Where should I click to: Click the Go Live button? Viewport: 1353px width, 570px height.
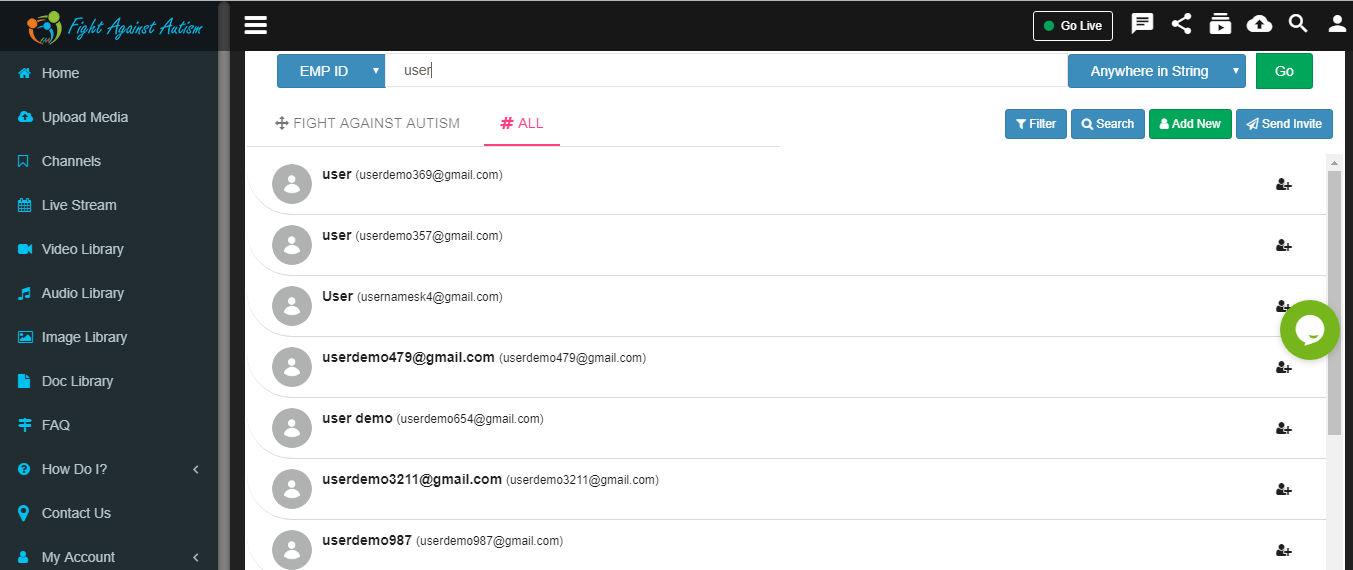[1073, 26]
